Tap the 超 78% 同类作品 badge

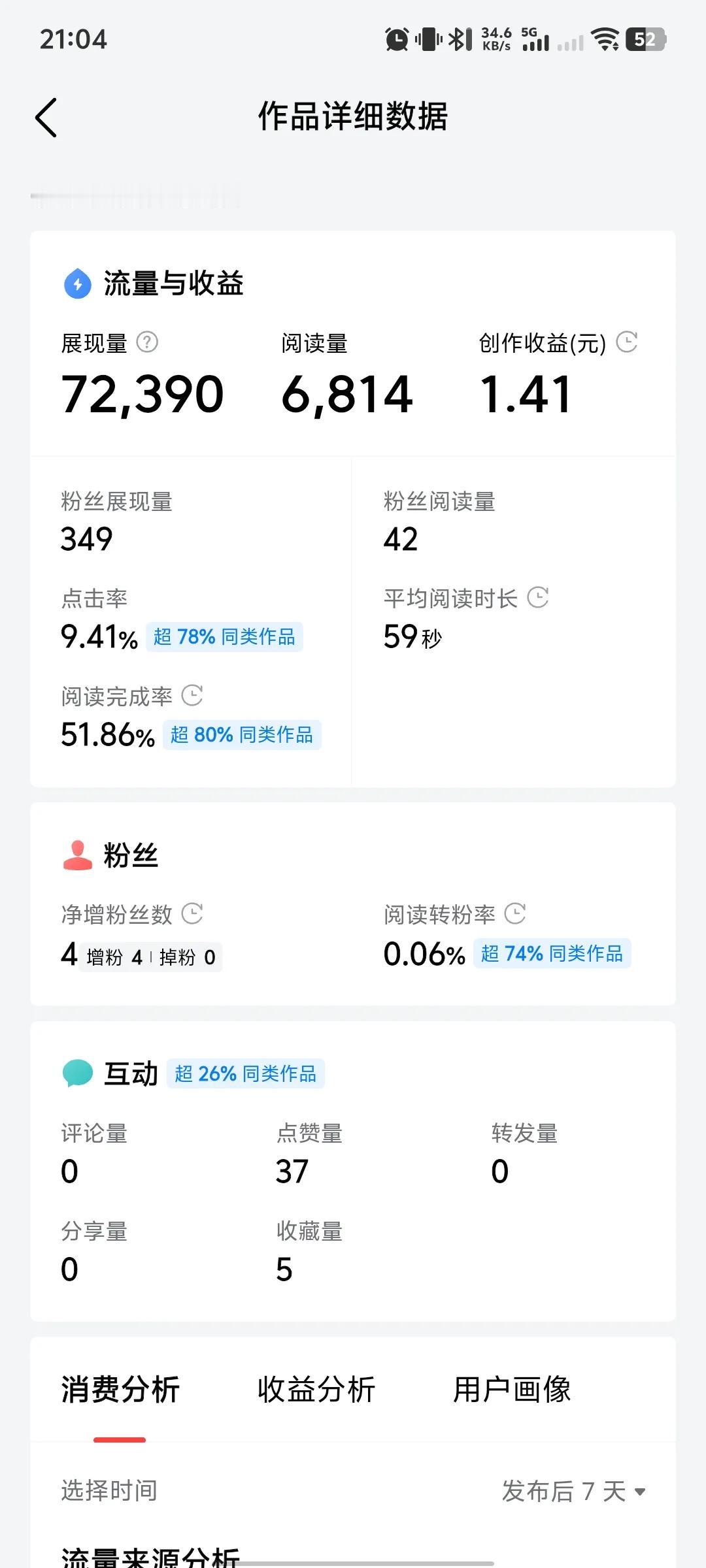(x=224, y=637)
